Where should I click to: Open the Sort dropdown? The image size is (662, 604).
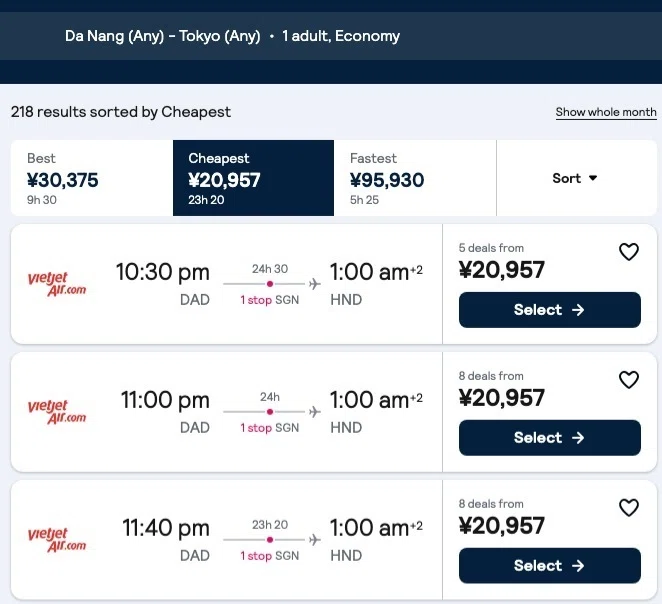coord(576,178)
